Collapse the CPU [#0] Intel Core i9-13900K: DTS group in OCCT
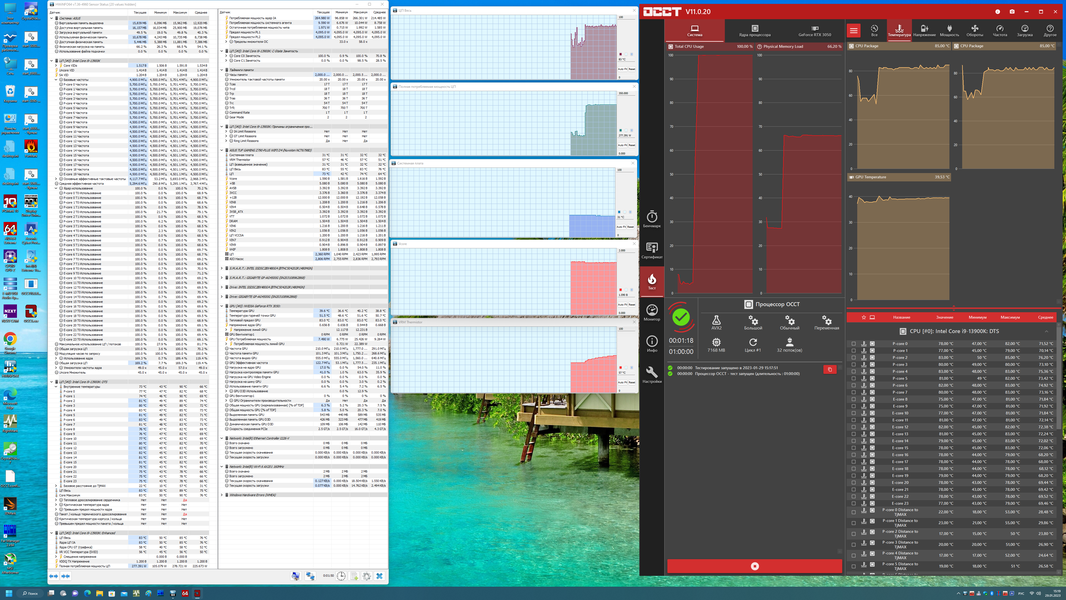Screen dimensions: 1066x600 [1046, 331]
